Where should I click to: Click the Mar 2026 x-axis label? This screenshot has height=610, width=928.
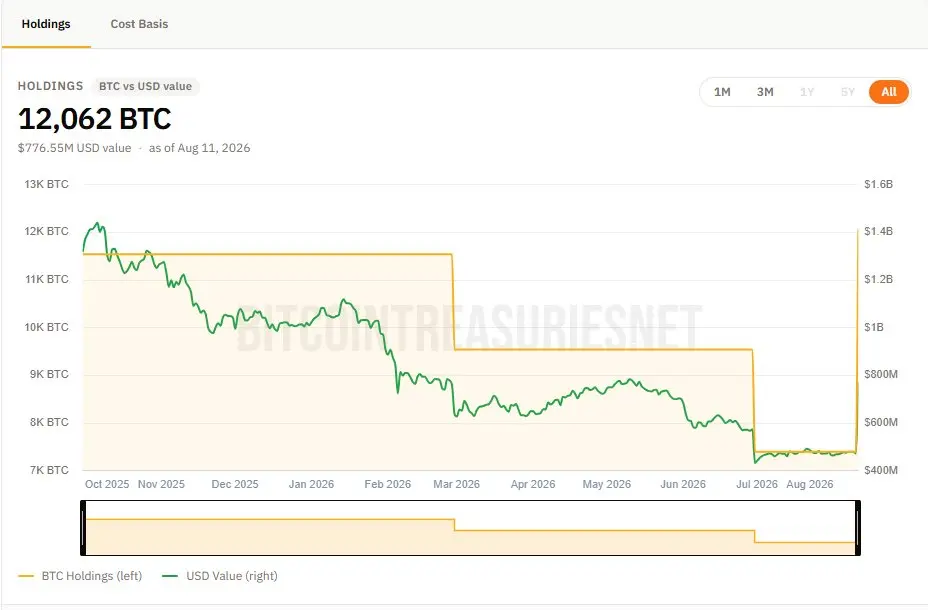456,484
